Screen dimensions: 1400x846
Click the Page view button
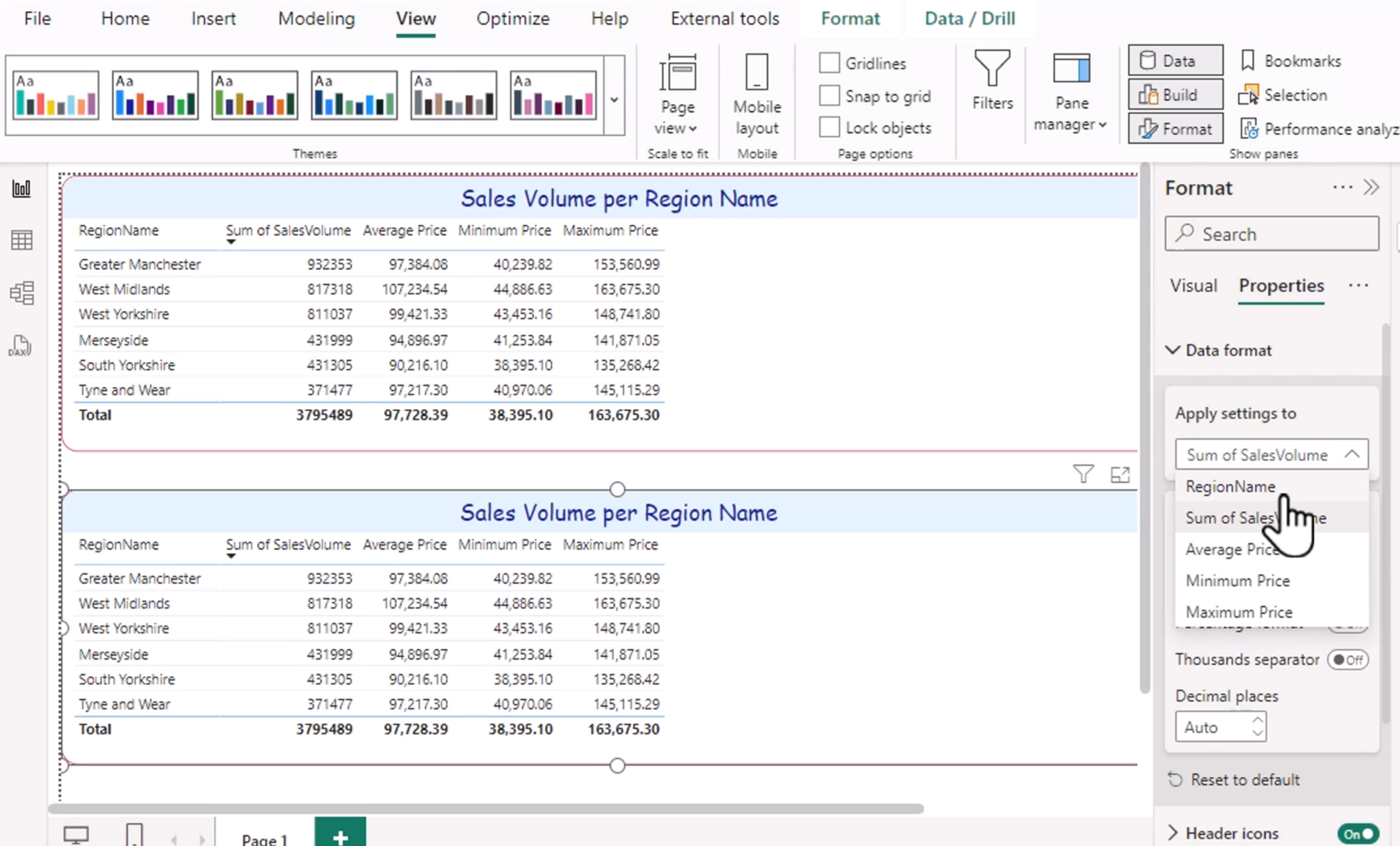[x=677, y=94]
